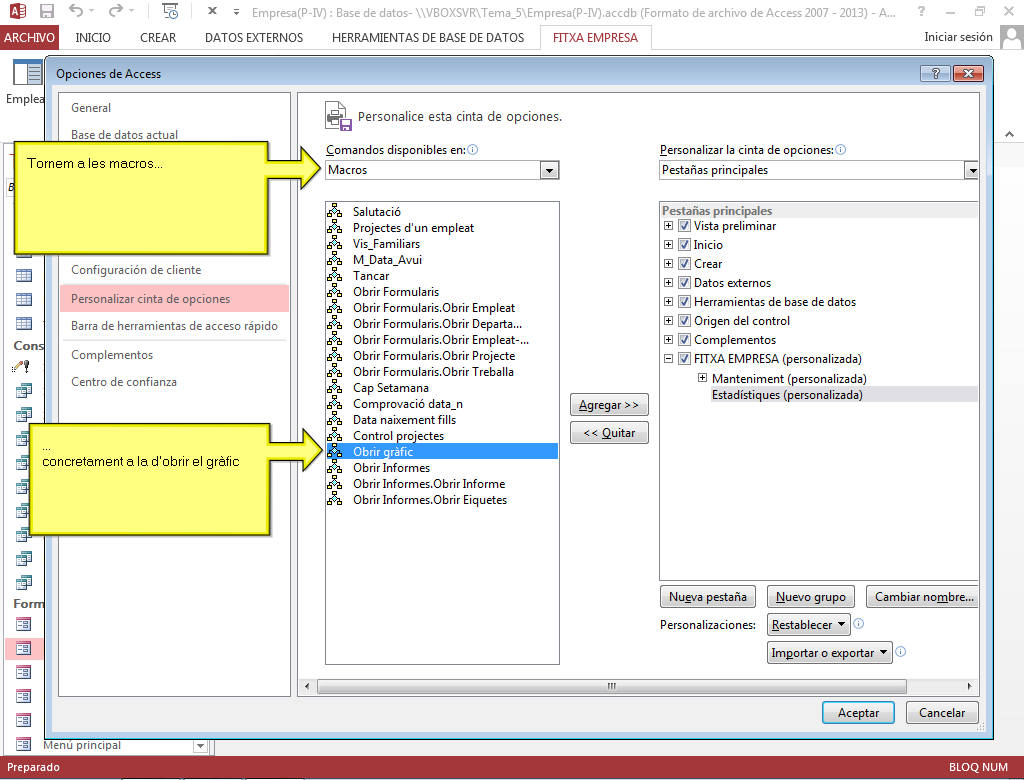This screenshot has height=780, width=1024.
Task: Toggle the Complementos tab checkbox
Action: pos(684,340)
